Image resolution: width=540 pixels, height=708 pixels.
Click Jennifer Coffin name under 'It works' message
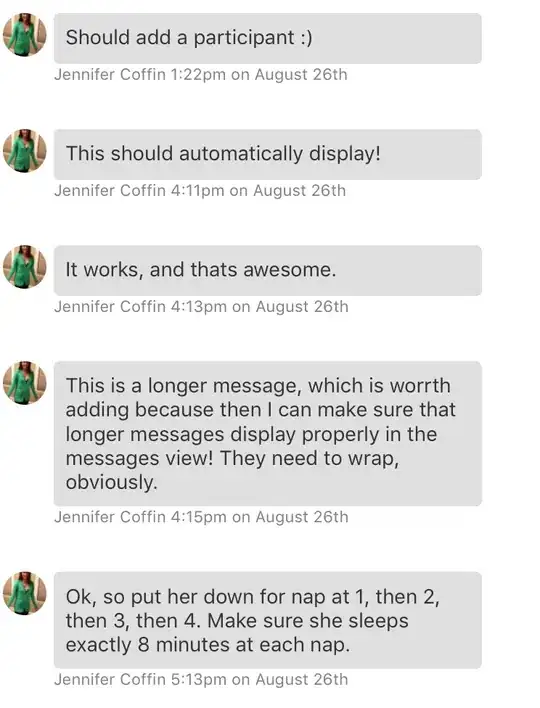(110, 307)
